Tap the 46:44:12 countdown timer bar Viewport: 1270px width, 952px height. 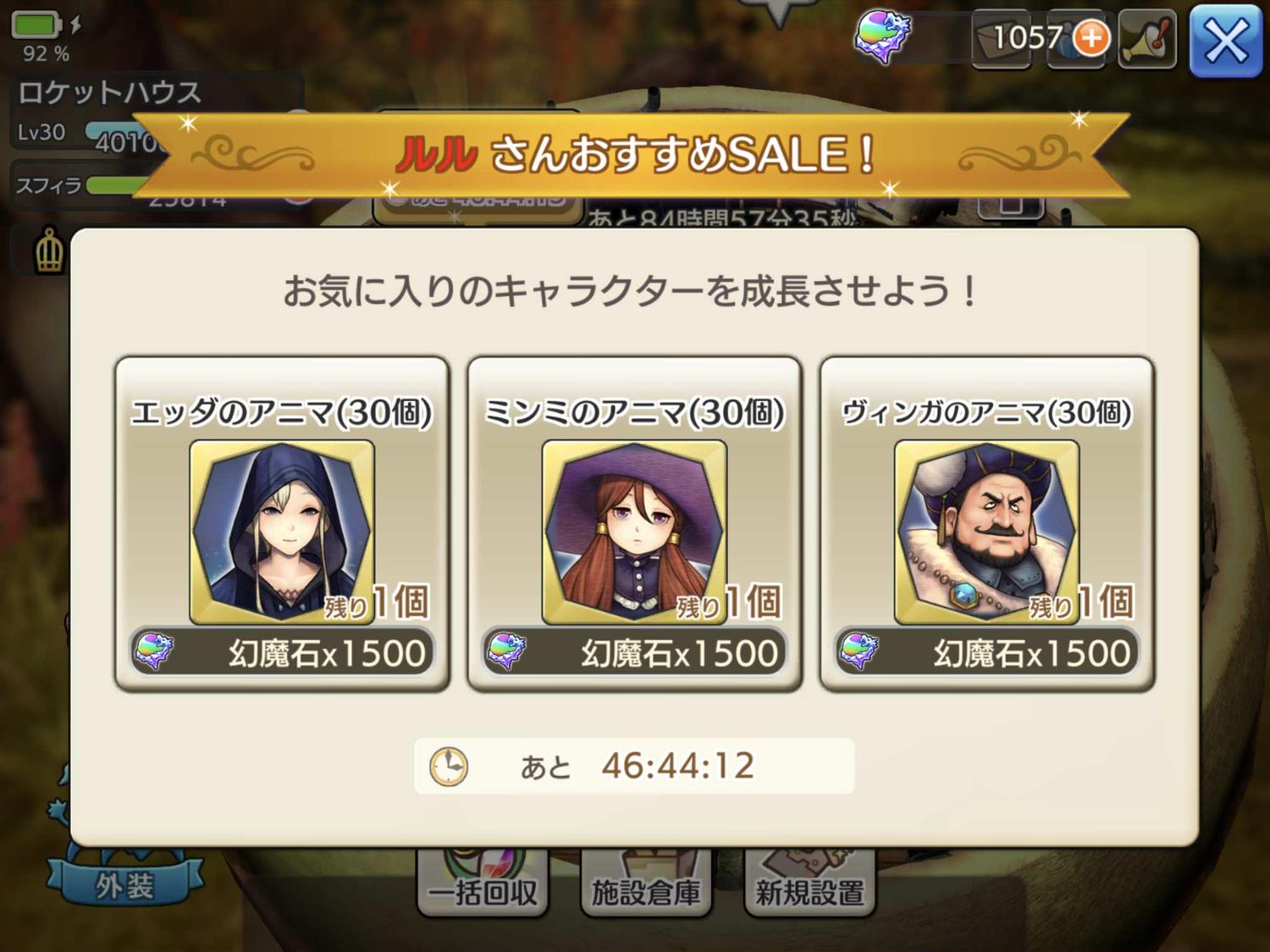(634, 766)
